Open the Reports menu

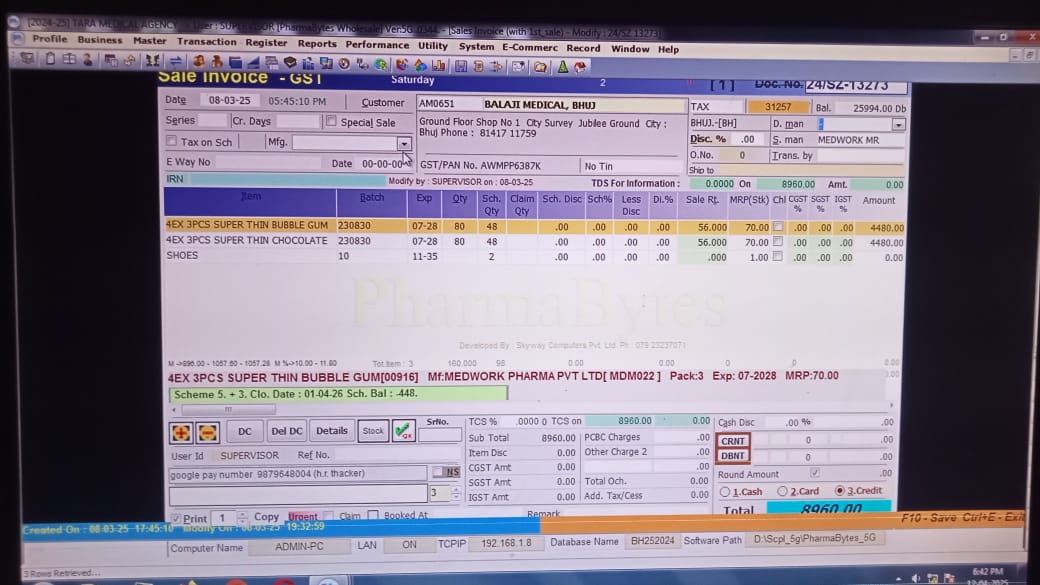317,44
